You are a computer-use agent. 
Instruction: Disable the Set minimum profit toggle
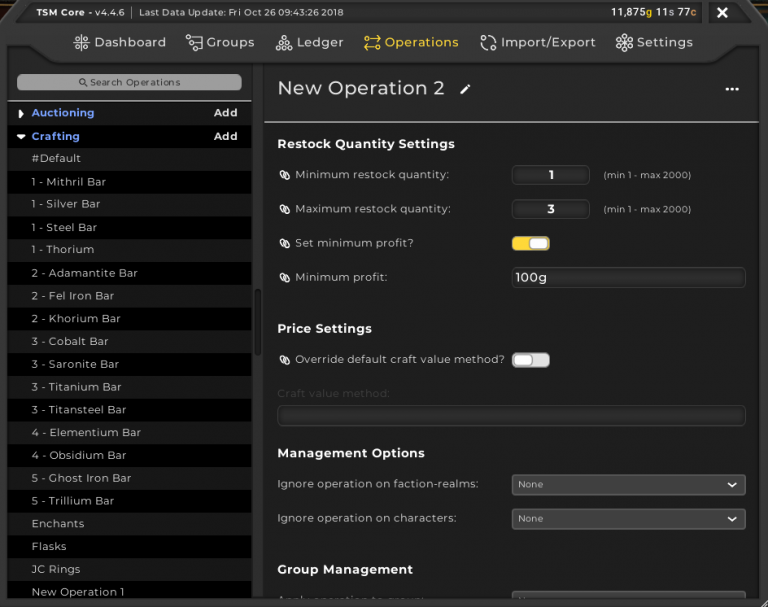tap(531, 243)
